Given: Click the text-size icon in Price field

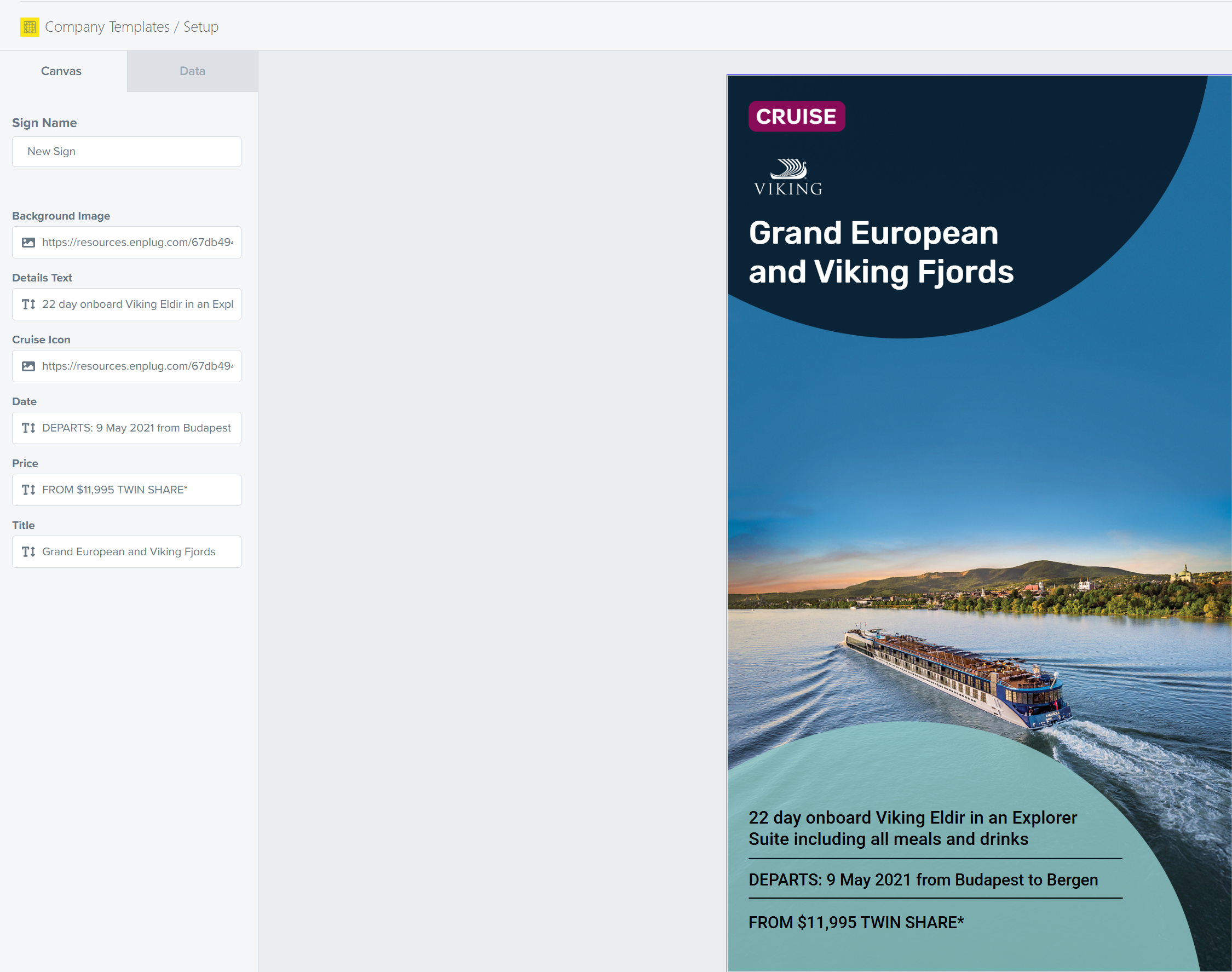Looking at the screenshot, I should tap(28, 490).
